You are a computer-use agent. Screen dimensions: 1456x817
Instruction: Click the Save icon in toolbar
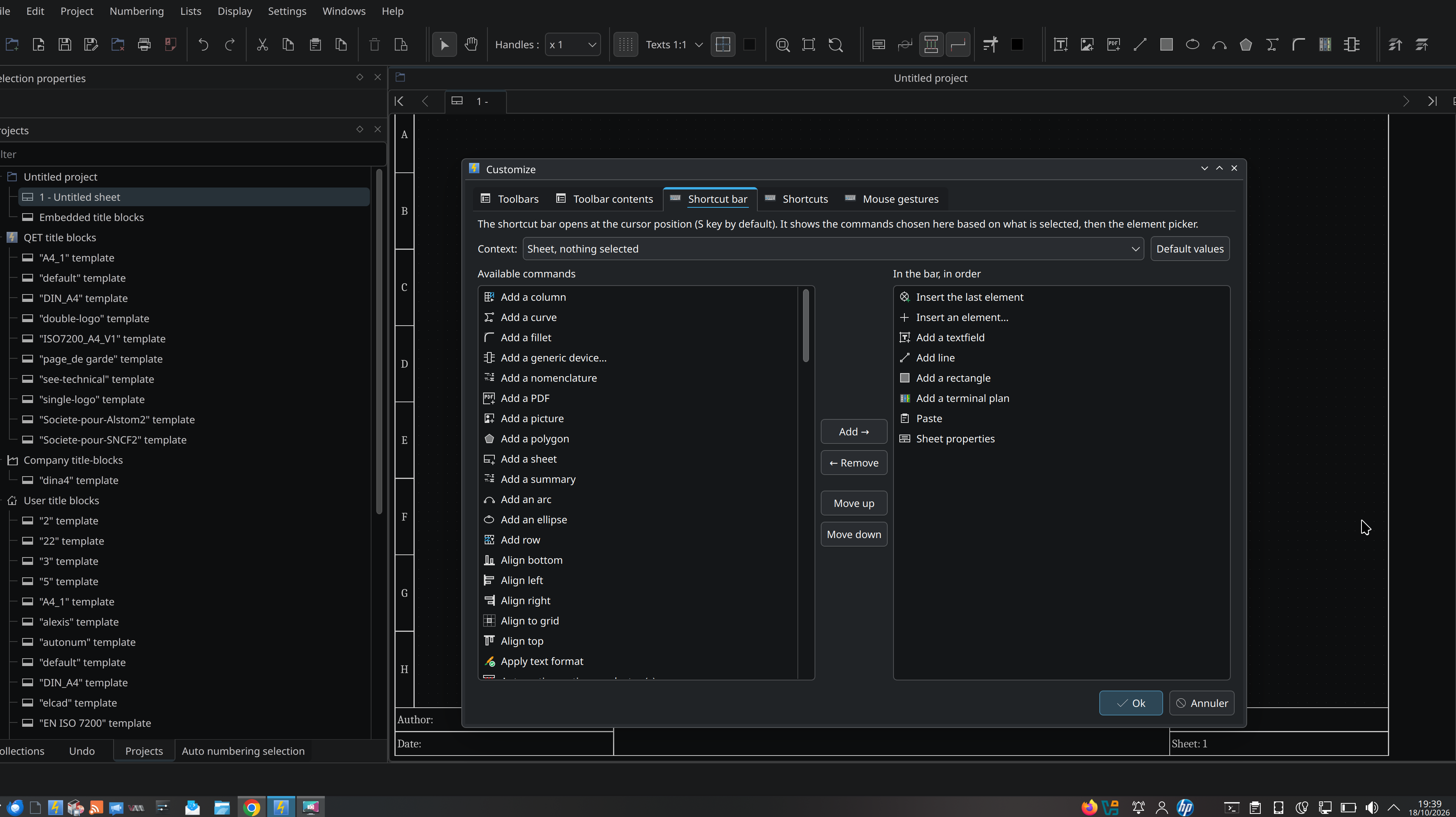65,44
